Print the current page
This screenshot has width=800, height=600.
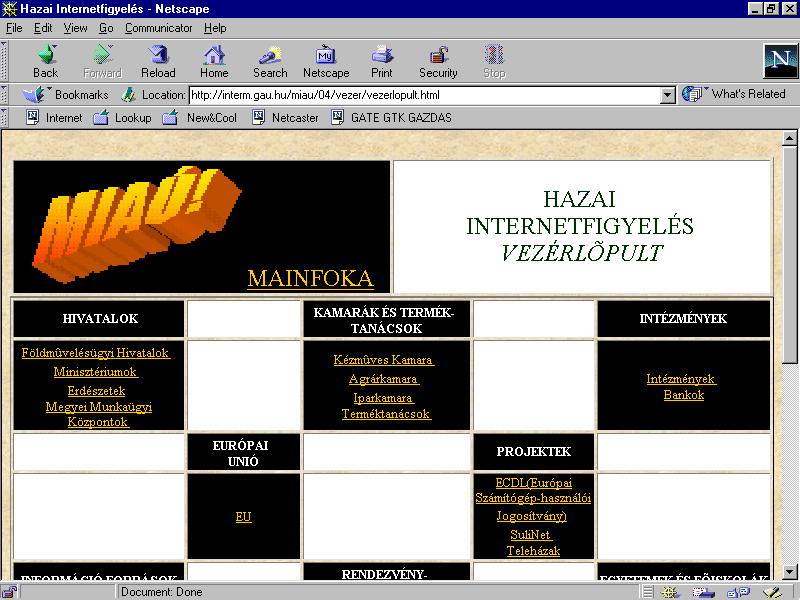click(382, 61)
